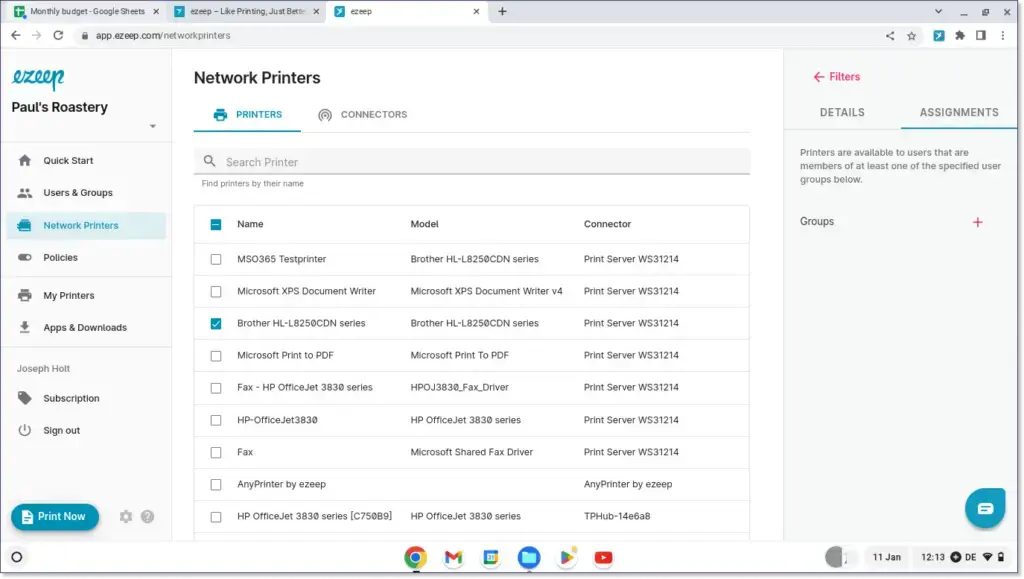
Task: Uncheck the Brother HL-L8250CDN series printer
Action: [215, 323]
